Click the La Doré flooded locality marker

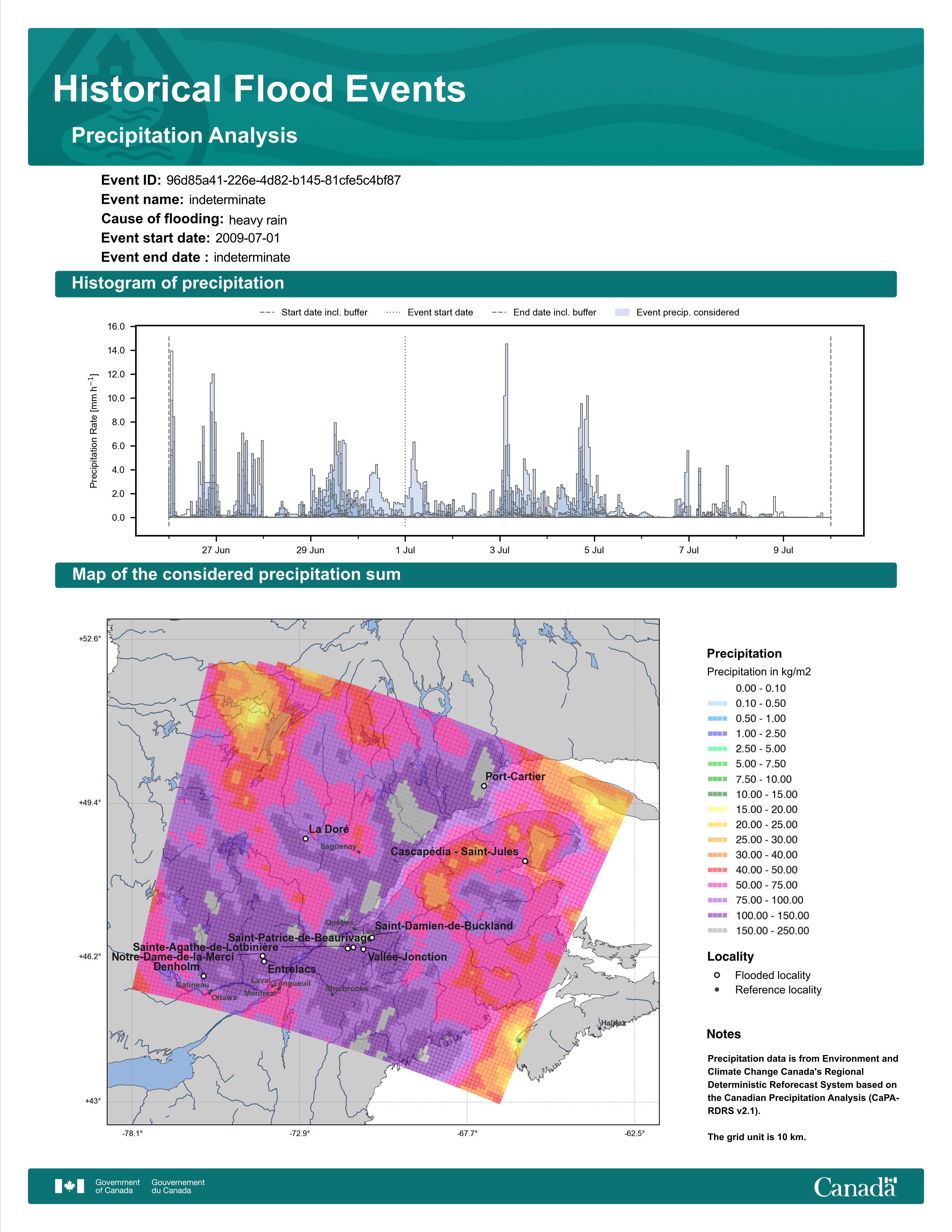click(x=306, y=838)
